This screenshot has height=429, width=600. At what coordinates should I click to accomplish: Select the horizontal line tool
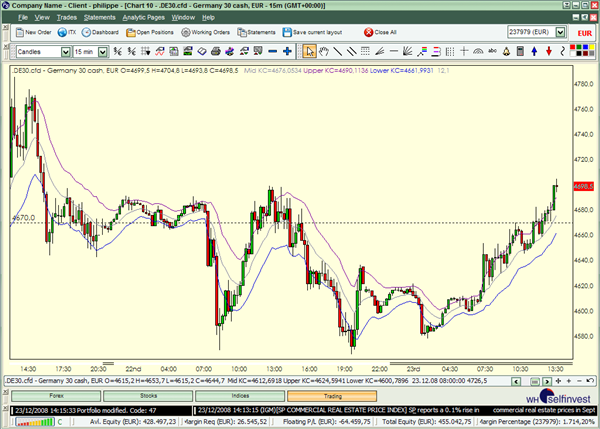pyautogui.click(x=393, y=51)
